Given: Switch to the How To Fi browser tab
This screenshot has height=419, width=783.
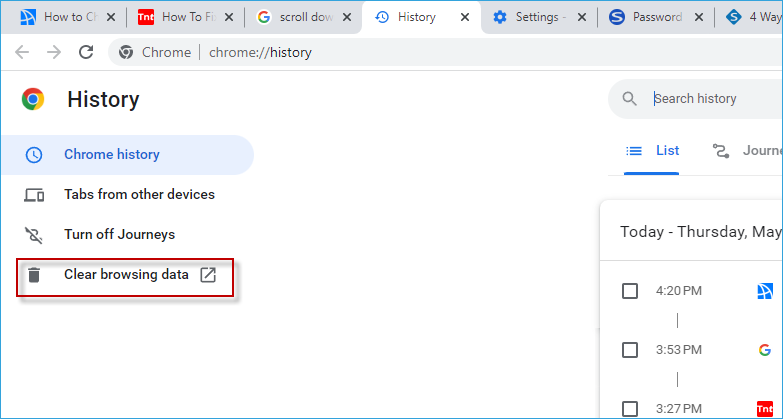Looking at the screenshot, I should pyautogui.click(x=185, y=17).
